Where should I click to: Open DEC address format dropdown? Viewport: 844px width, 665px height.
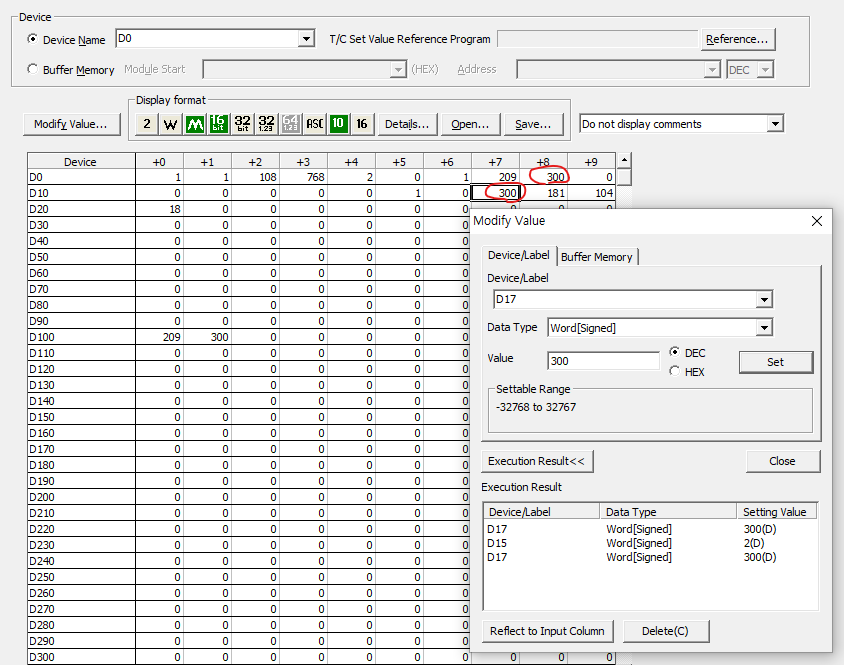pyautogui.click(x=765, y=69)
